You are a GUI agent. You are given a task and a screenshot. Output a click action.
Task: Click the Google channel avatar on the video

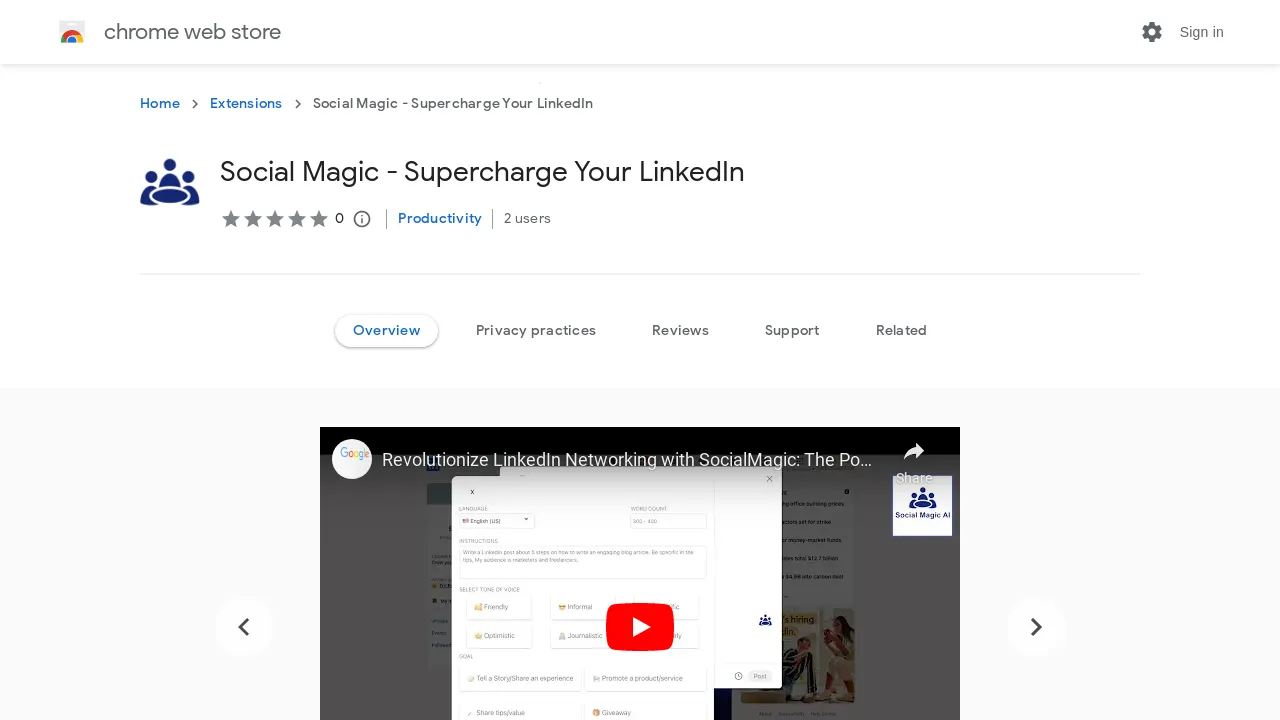(351, 458)
